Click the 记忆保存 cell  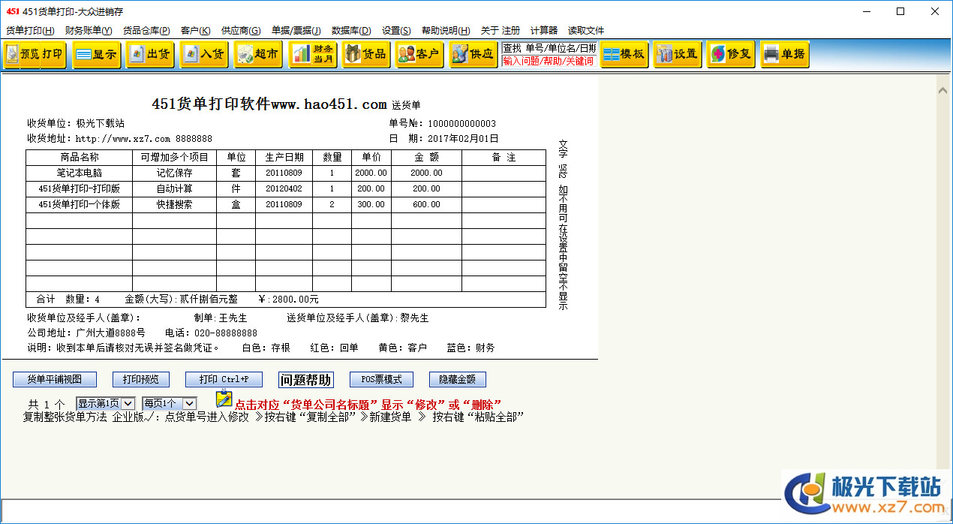pos(174,173)
